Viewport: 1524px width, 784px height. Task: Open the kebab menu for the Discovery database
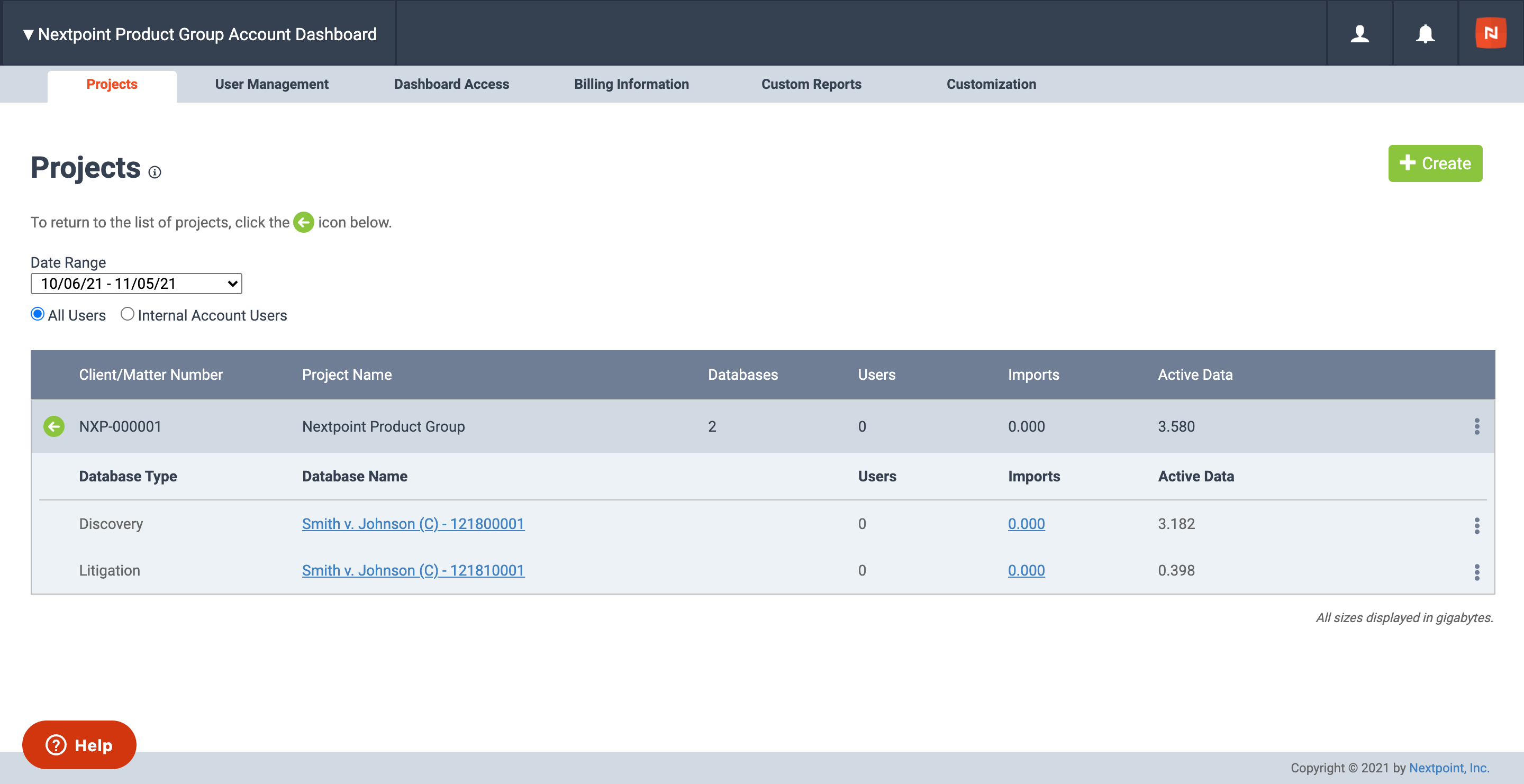(1477, 525)
